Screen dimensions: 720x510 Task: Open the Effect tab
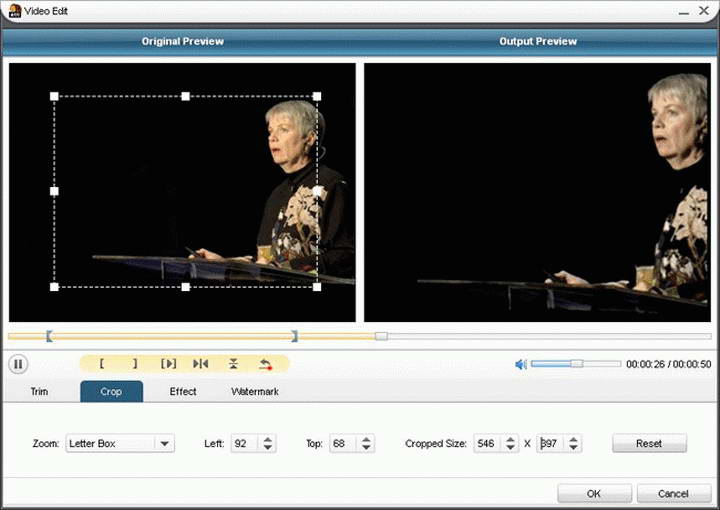(x=183, y=392)
